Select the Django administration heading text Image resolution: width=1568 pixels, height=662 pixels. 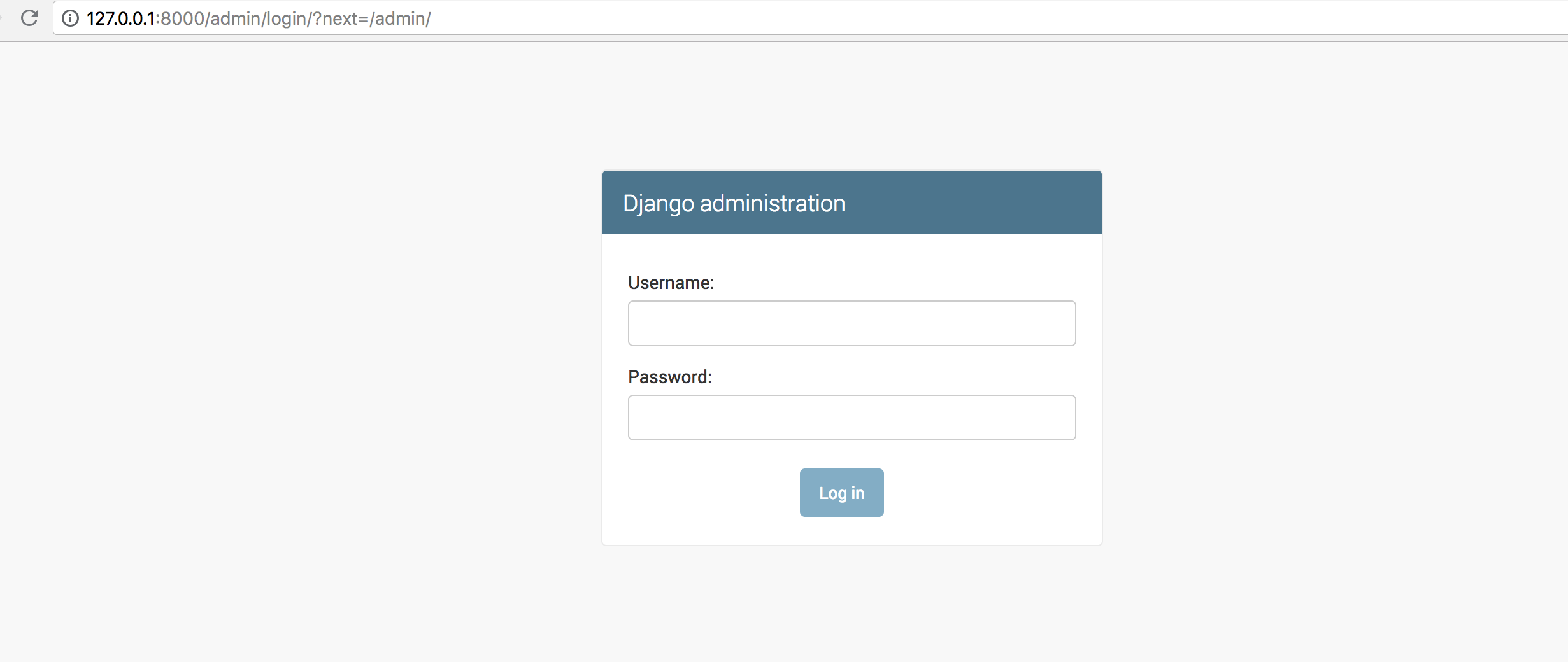pos(734,204)
